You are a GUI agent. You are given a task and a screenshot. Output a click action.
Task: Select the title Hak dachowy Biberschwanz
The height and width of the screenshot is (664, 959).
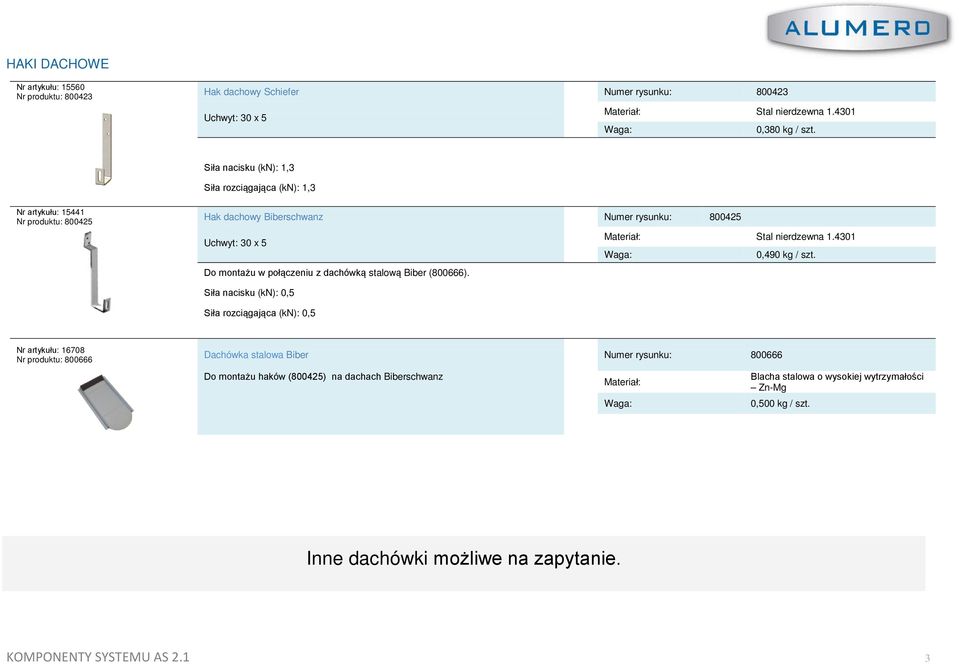(x=263, y=217)
